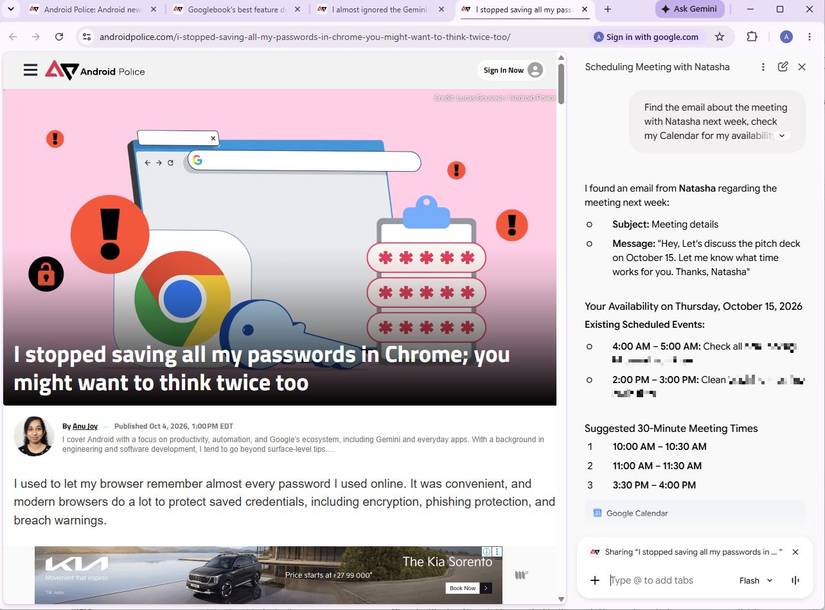Open the Chrome profile avatar
Screen dimensions: 825x610
click(x=786, y=37)
